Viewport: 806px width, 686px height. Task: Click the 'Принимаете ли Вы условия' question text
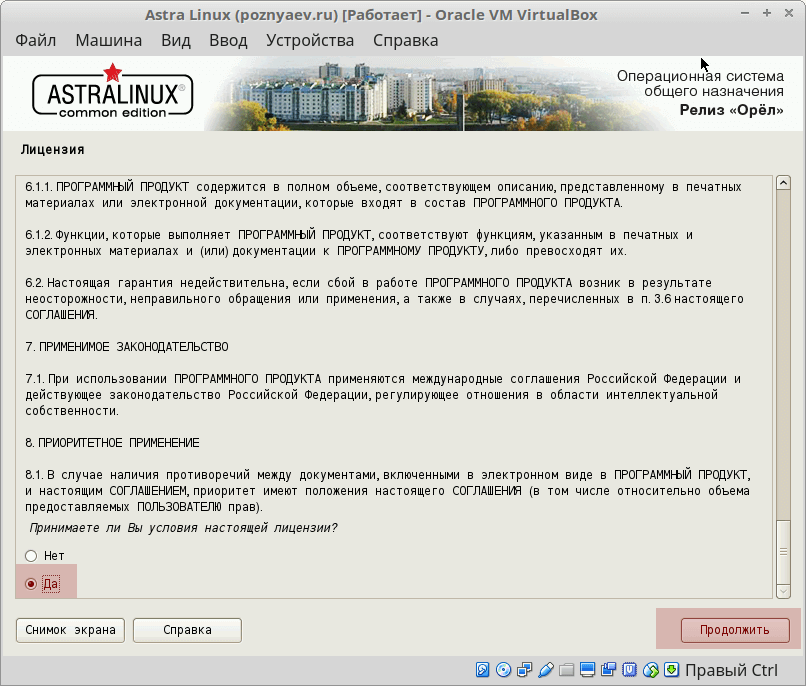(x=184, y=528)
